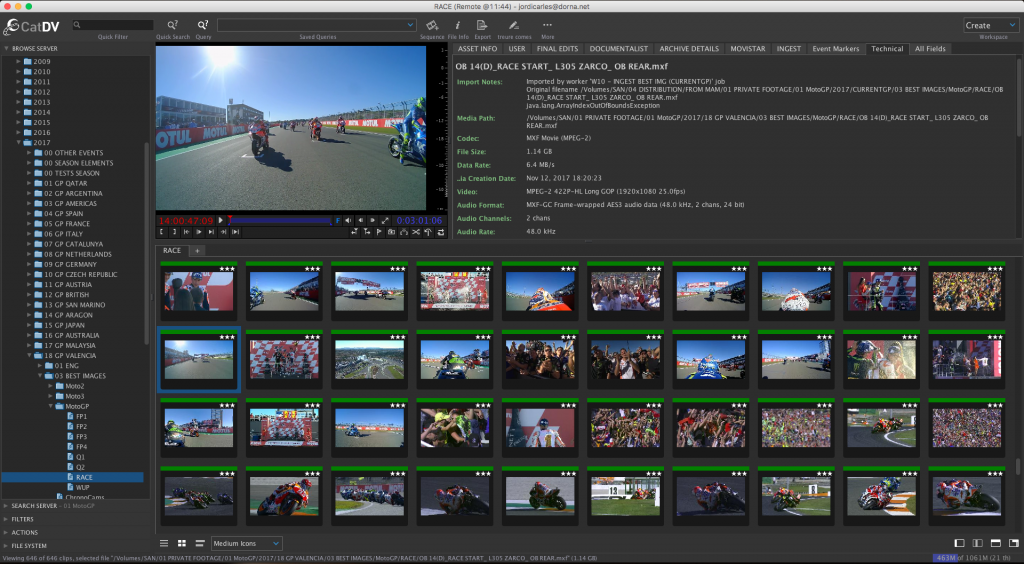The image size is (1024, 564).
Task: Open the Event Markers tab
Action: click(x=835, y=48)
